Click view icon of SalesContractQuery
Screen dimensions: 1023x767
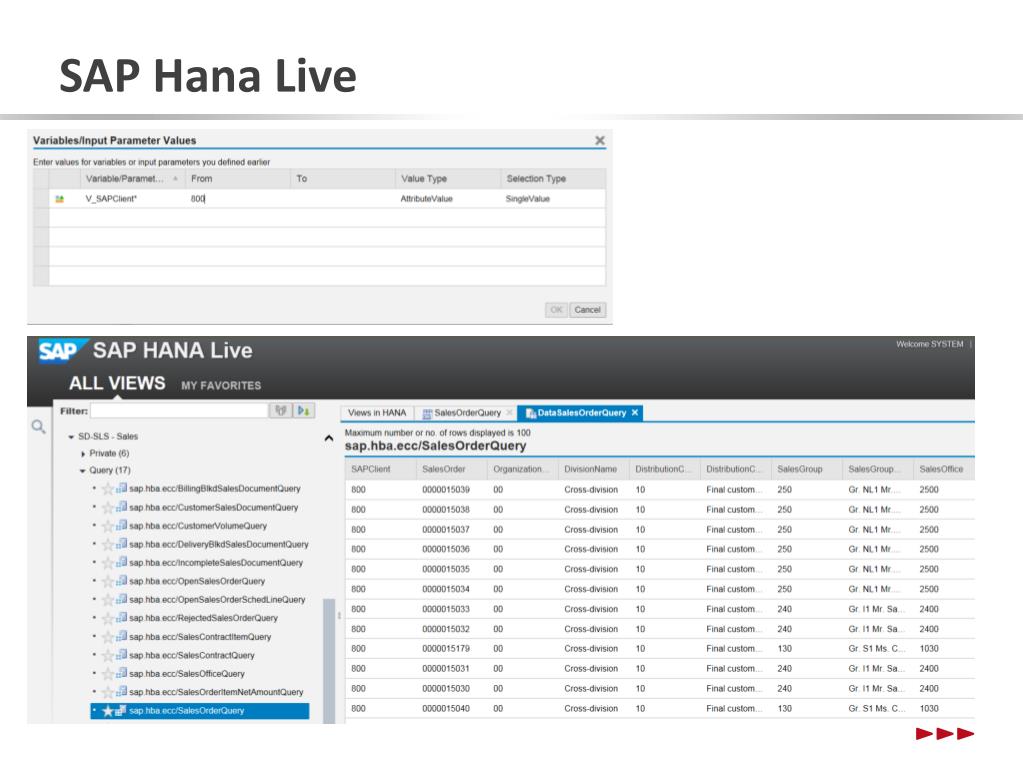(121, 654)
